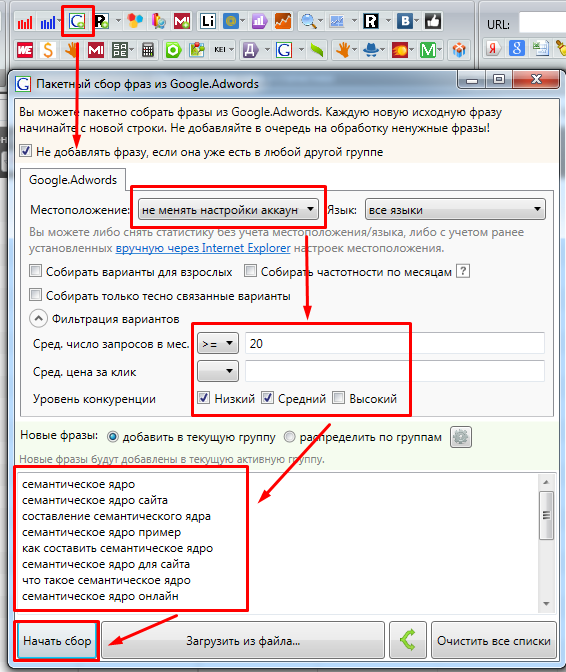Click the magnifying glass search icon

(x=308, y=21)
